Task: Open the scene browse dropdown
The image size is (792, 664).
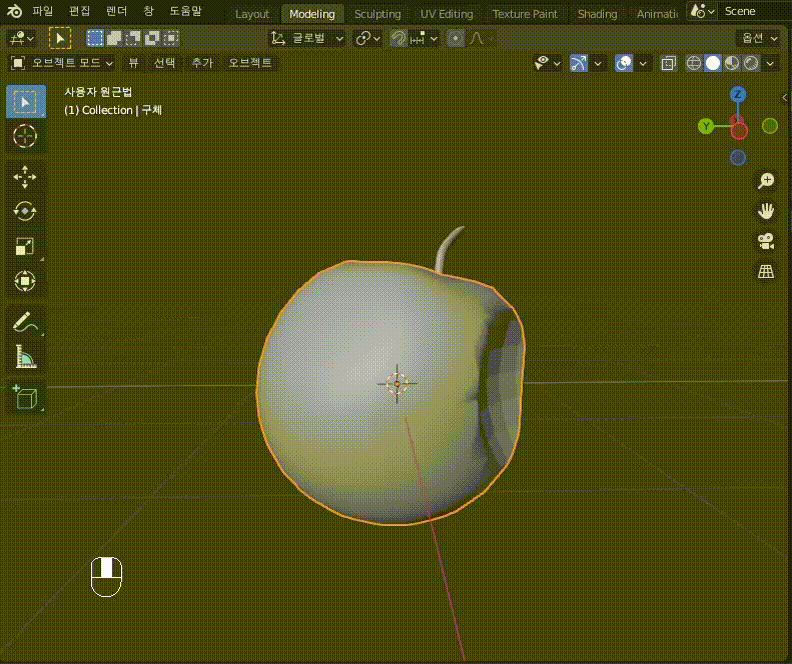Action: point(703,11)
